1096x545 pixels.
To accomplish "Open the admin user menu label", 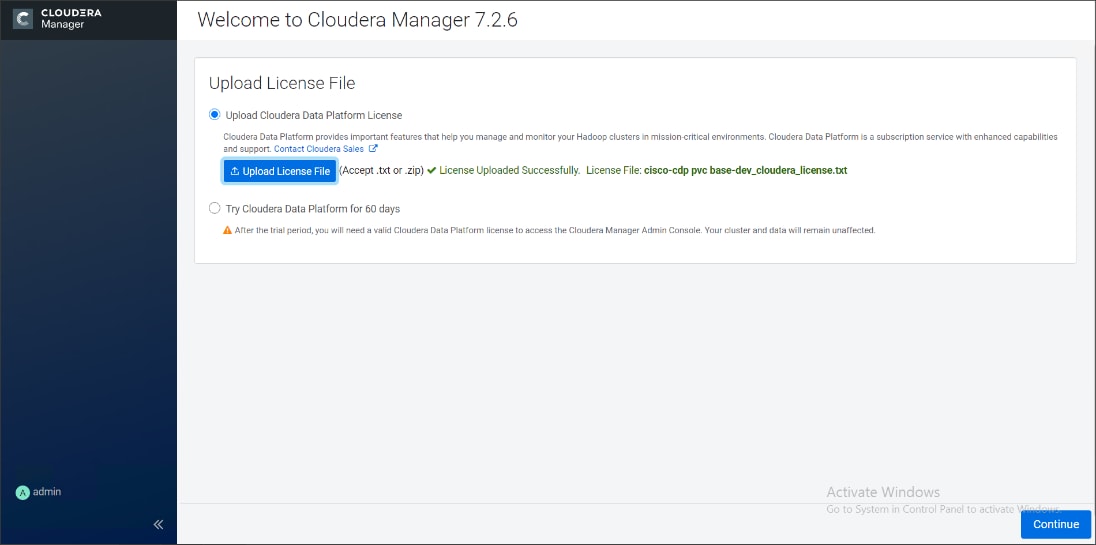I will click(x=47, y=492).
